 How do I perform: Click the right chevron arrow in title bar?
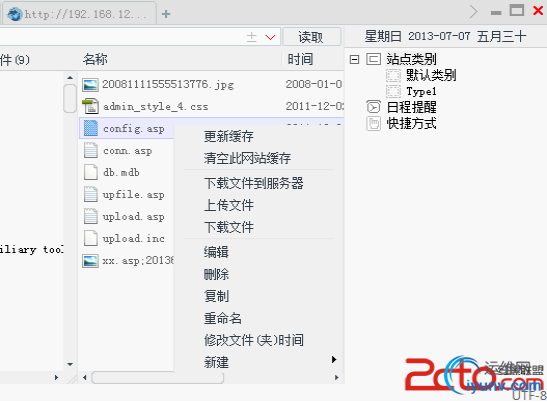473,12
